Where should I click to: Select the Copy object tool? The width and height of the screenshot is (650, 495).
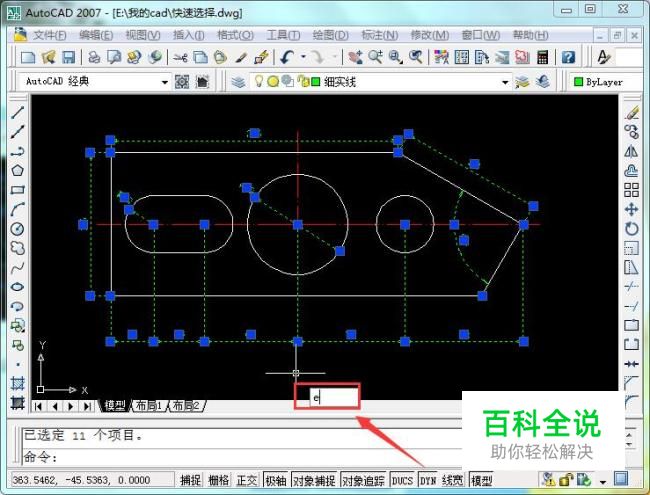[x=632, y=132]
